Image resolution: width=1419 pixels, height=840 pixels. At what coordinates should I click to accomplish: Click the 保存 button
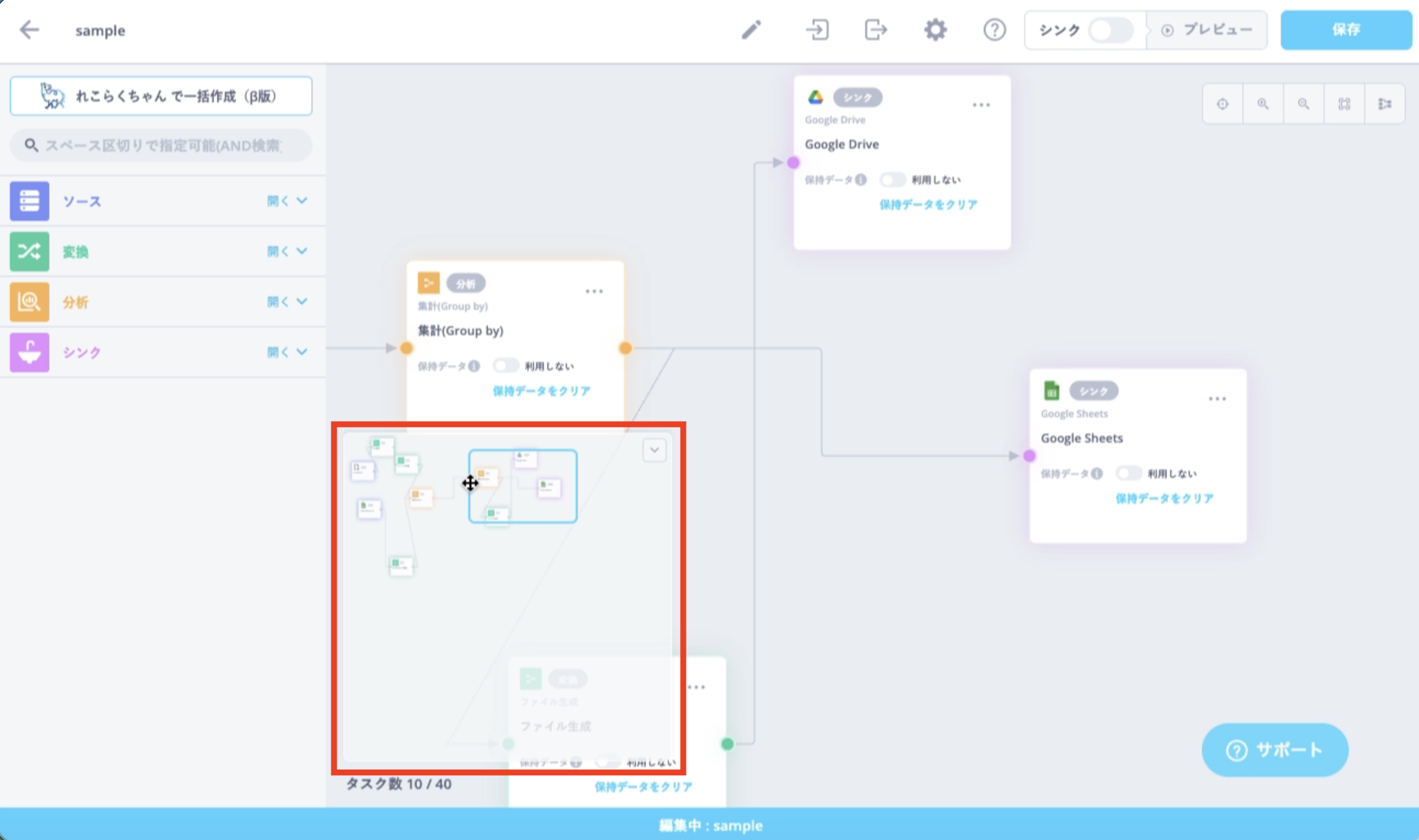[1346, 30]
